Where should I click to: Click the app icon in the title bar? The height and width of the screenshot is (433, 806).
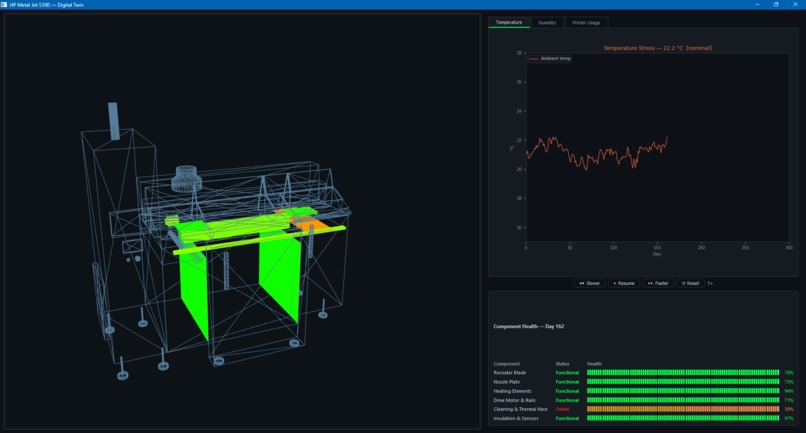(x=4, y=5)
